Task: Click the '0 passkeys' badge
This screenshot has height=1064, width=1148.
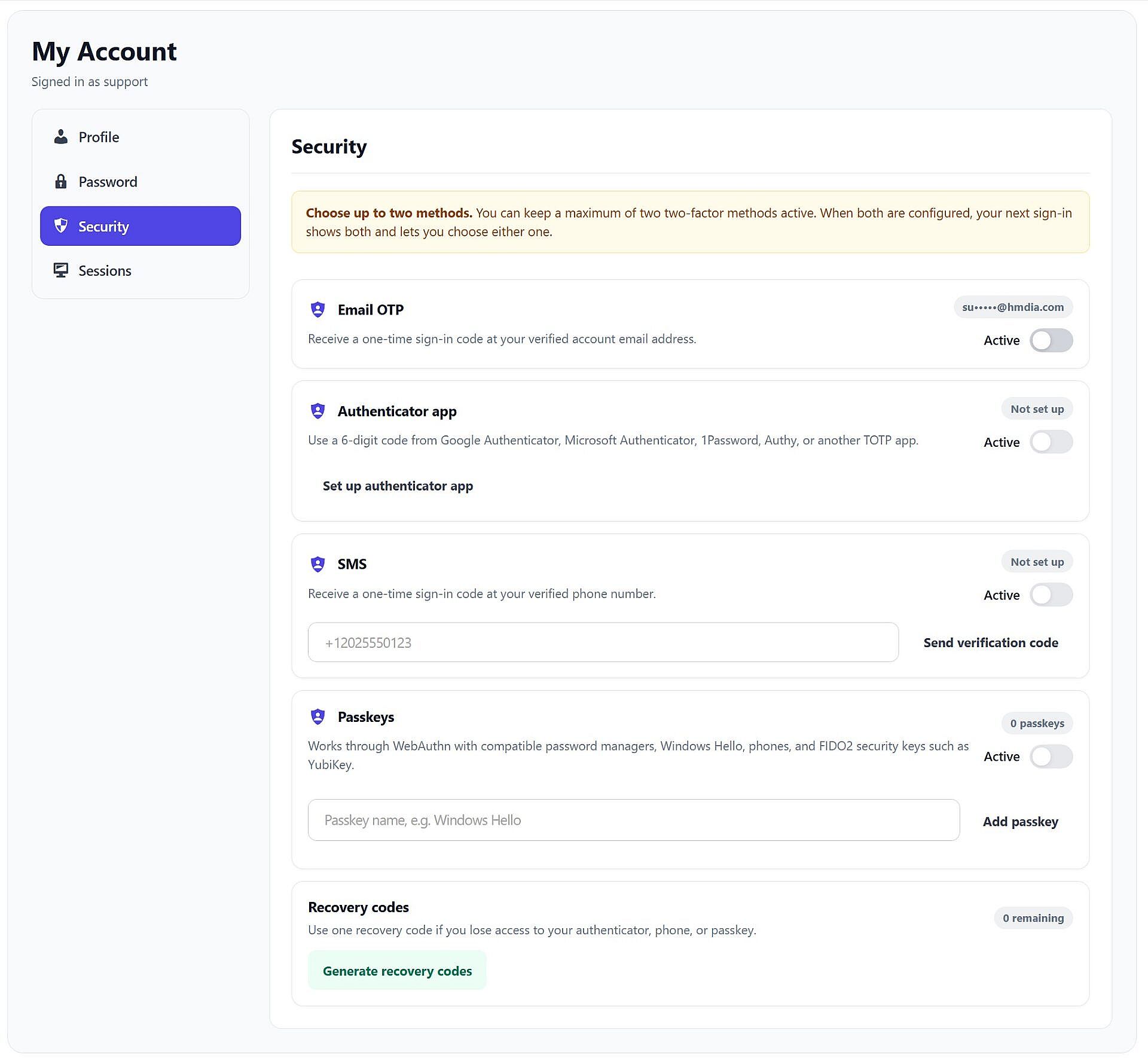Action: (1037, 723)
